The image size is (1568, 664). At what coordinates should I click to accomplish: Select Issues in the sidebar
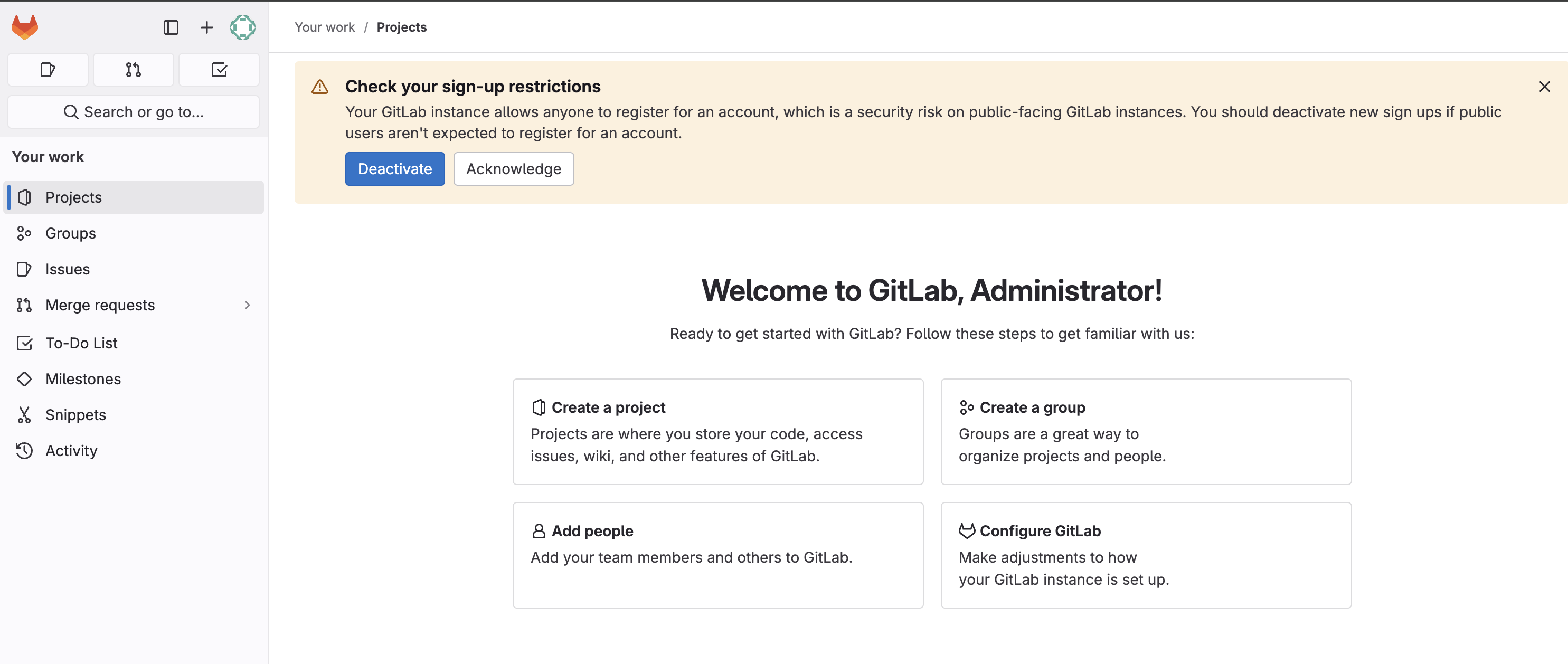[133, 269]
